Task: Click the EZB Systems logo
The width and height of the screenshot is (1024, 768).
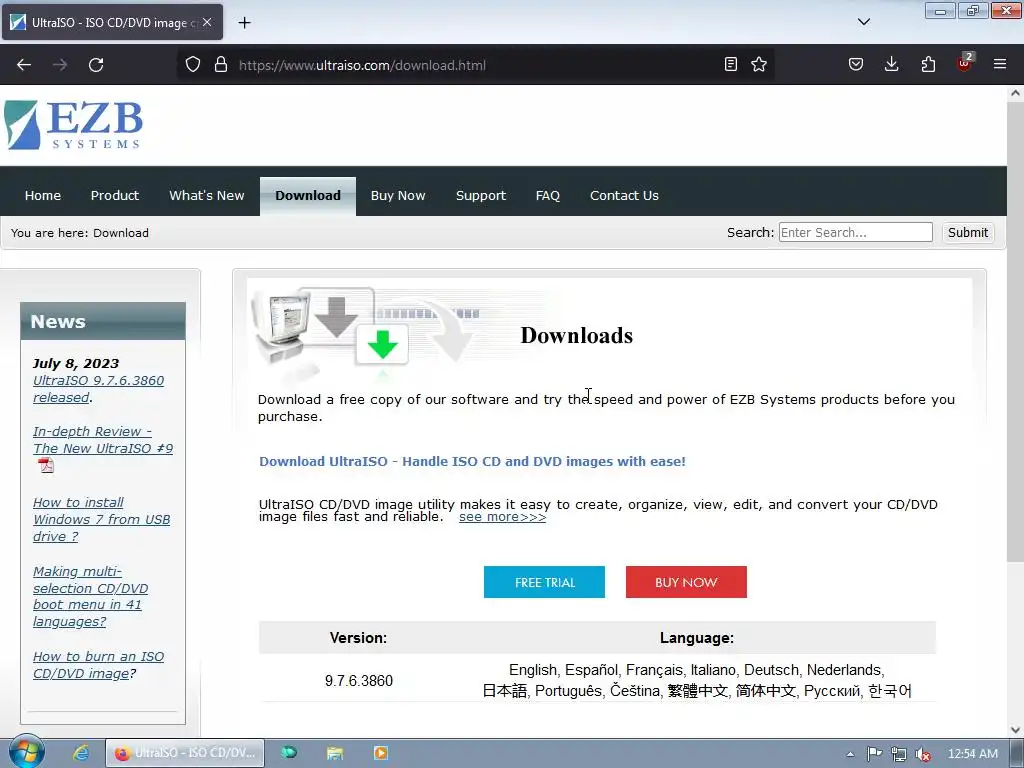Action: pyautogui.click(x=73, y=125)
